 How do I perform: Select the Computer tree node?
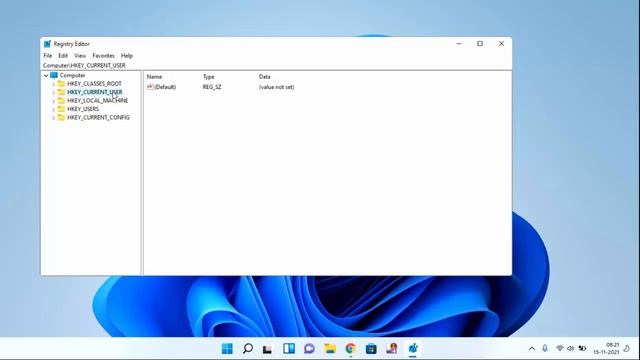[72, 76]
